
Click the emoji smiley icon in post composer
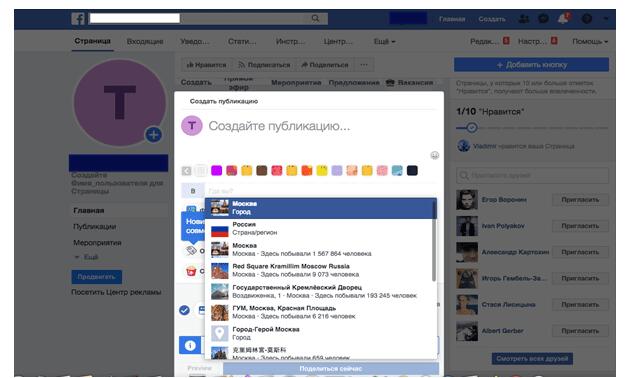coord(434,155)
